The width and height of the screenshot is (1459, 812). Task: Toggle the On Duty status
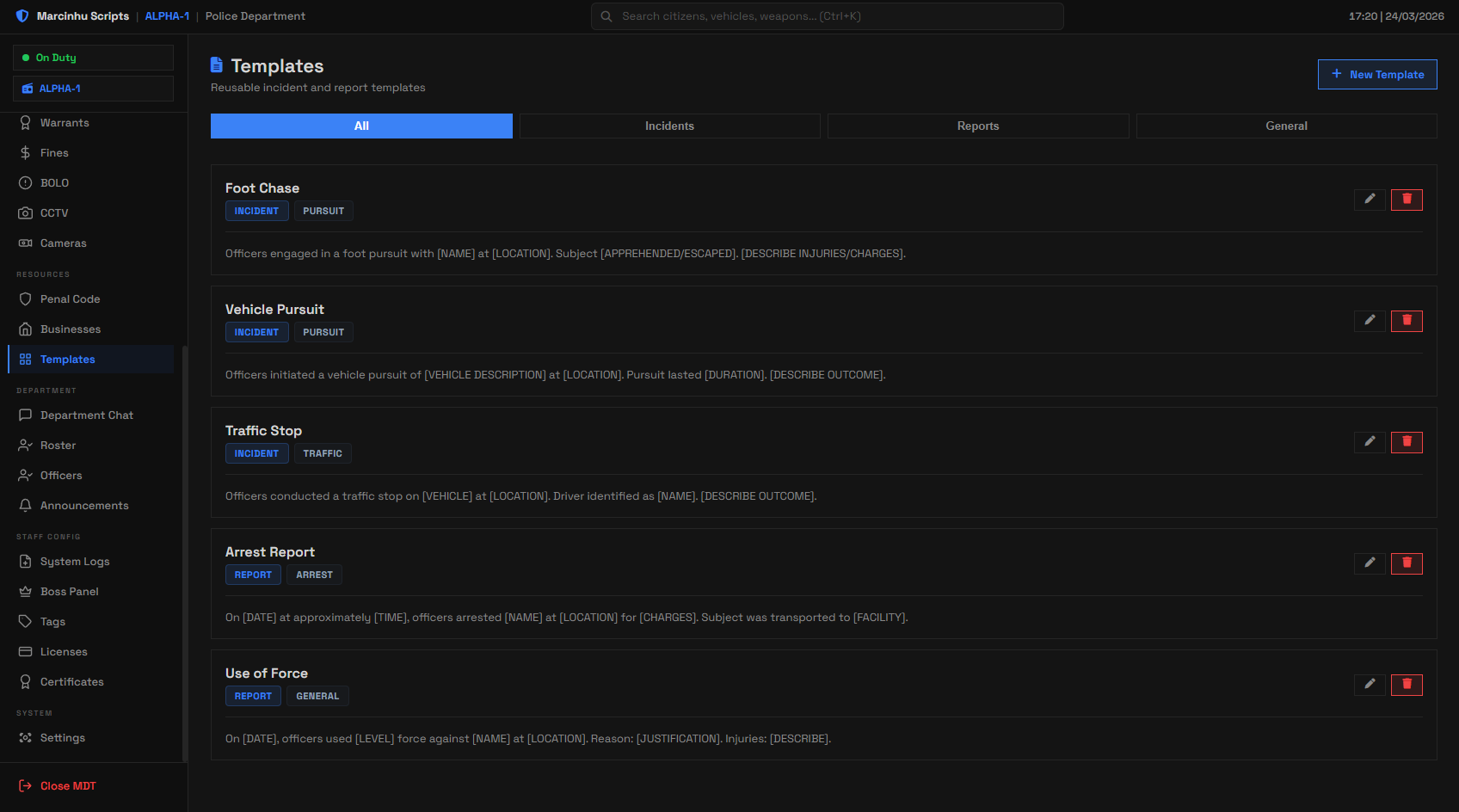click(x=93, y=58)
